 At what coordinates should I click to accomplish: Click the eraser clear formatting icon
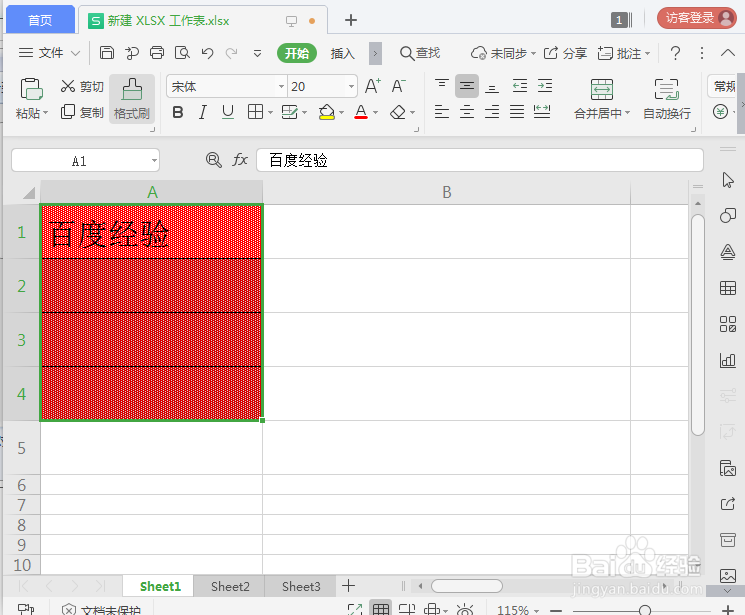398,112
